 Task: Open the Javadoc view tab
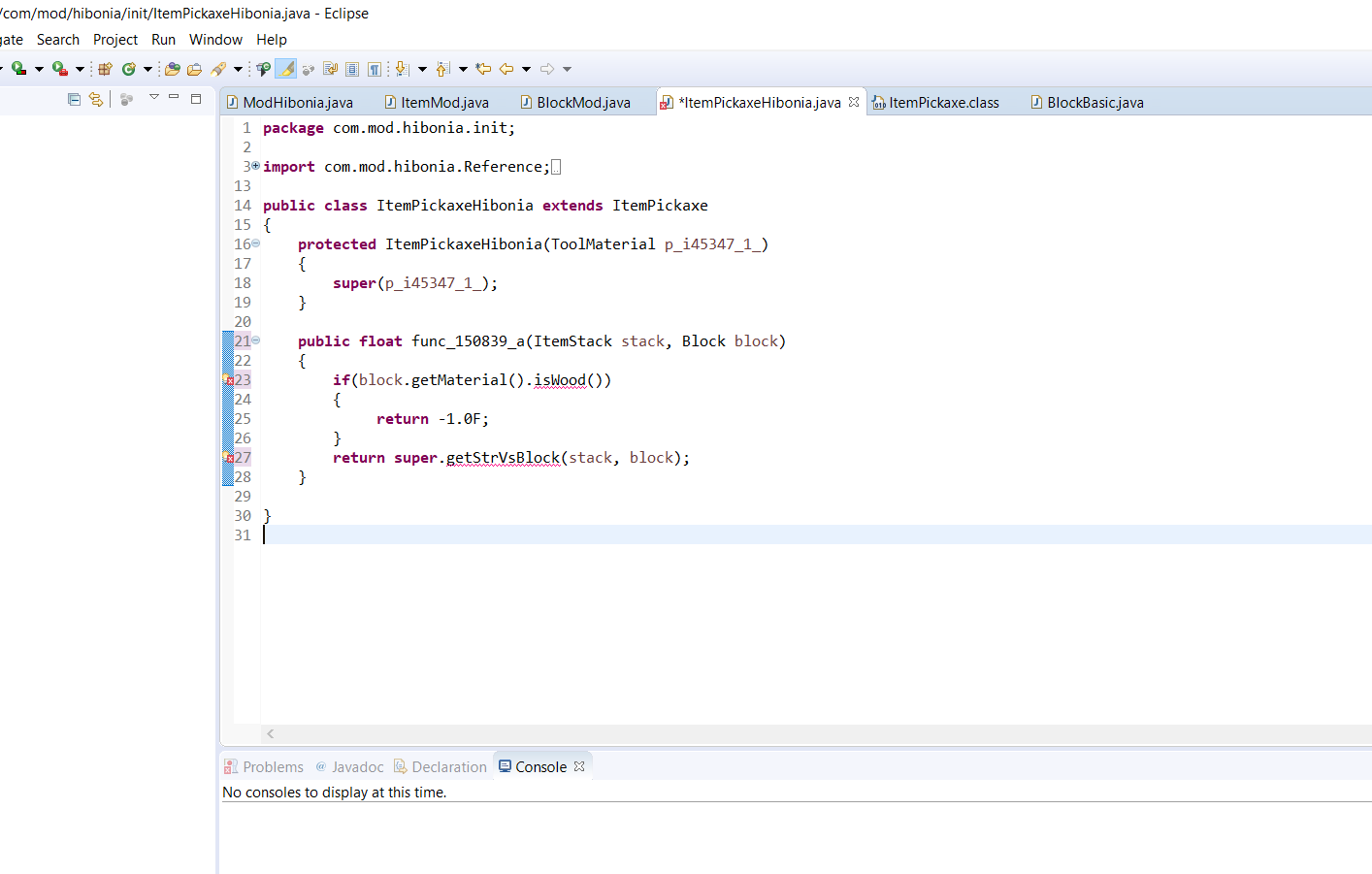click(x=349, y=767)
